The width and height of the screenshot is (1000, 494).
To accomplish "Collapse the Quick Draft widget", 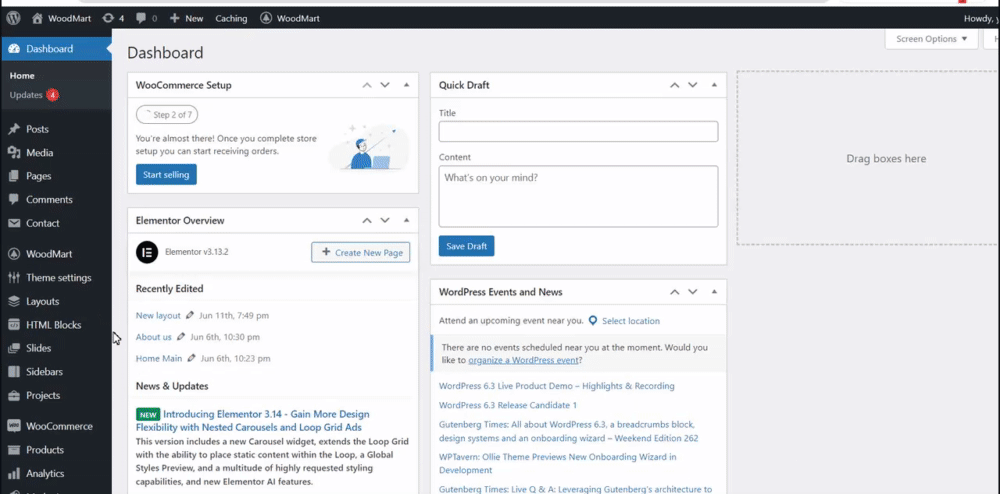I will 714,85.
